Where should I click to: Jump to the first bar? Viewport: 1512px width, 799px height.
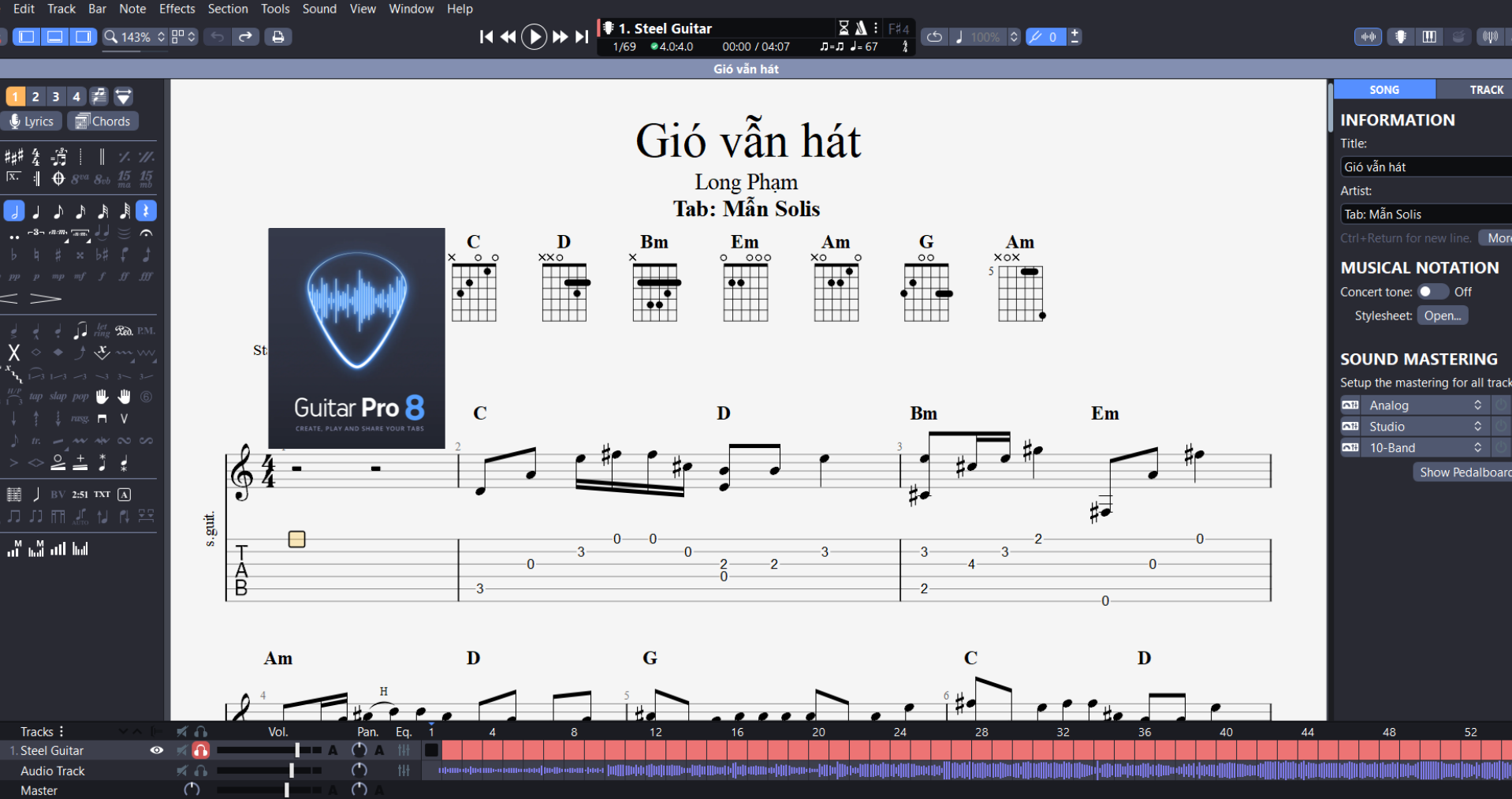pos(486,36)
